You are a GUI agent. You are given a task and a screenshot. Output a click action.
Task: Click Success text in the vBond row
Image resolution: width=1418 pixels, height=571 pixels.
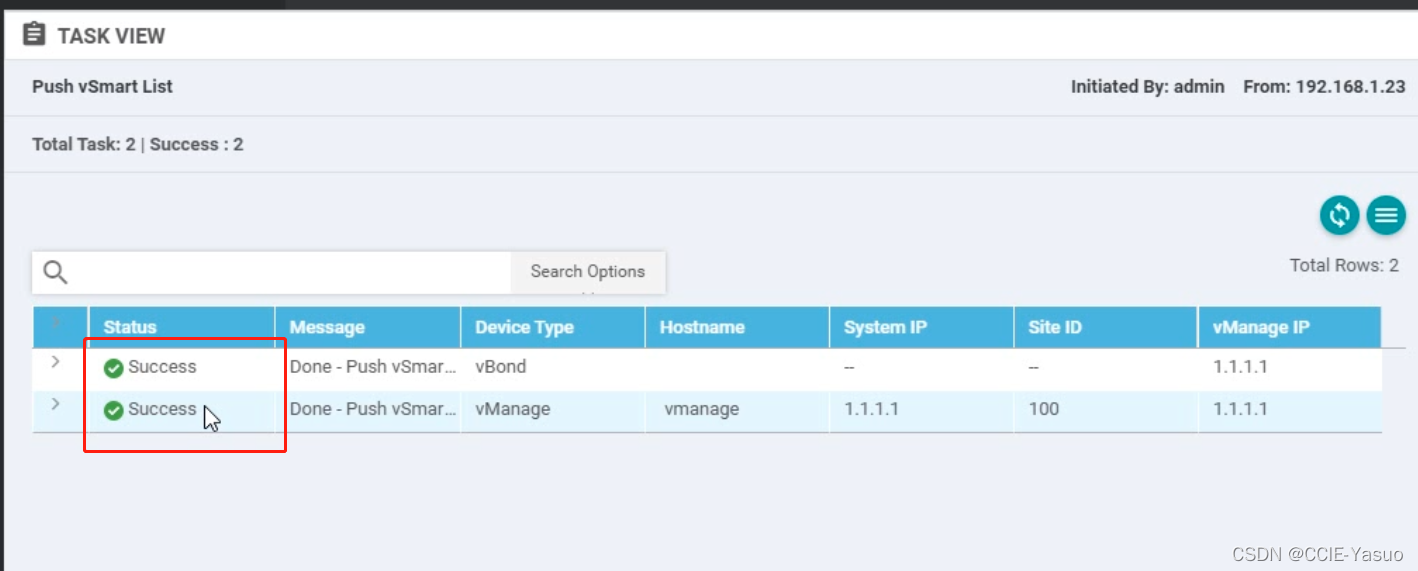coord(162,367)
